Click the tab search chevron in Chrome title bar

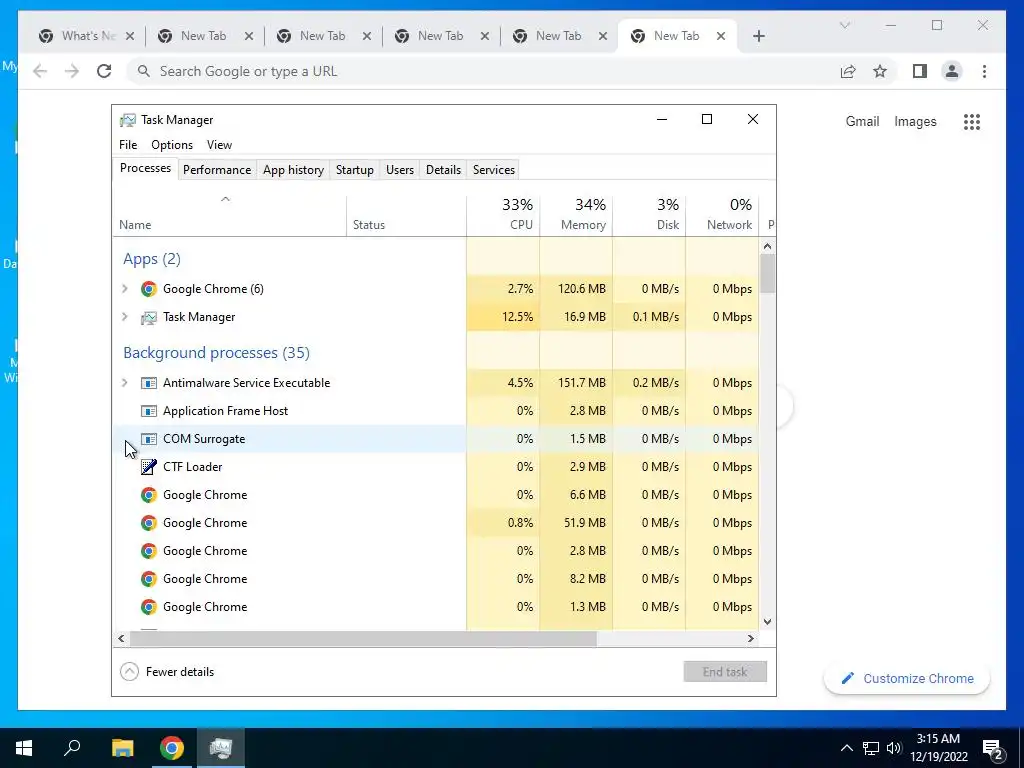tap(844, 25)
